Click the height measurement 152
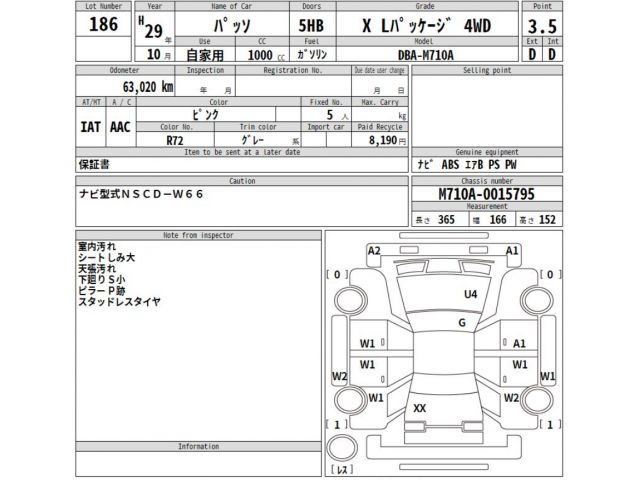The image size is (640, 480). click(x=547, y=220)
